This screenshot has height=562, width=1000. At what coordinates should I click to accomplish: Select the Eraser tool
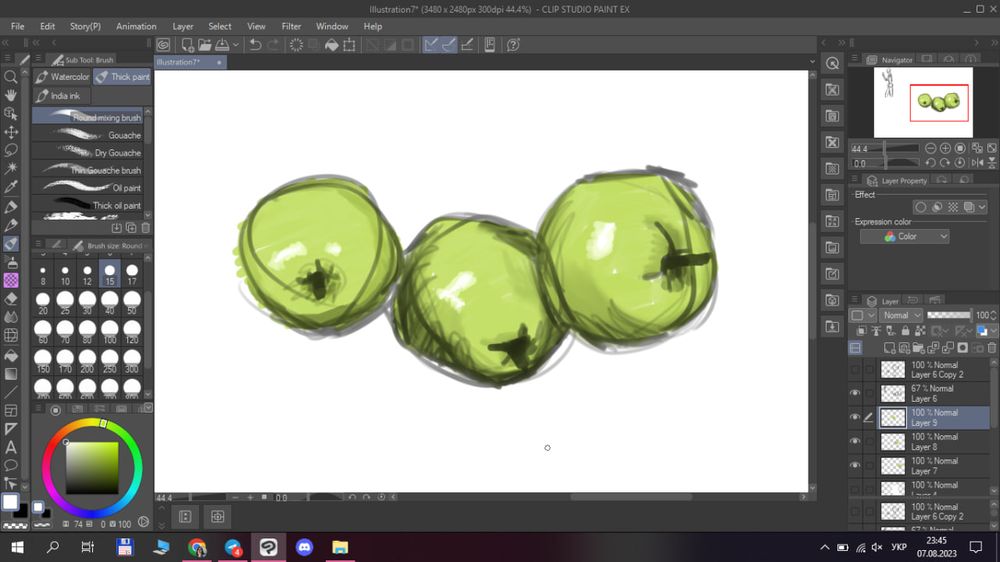(x=11, y=299)
